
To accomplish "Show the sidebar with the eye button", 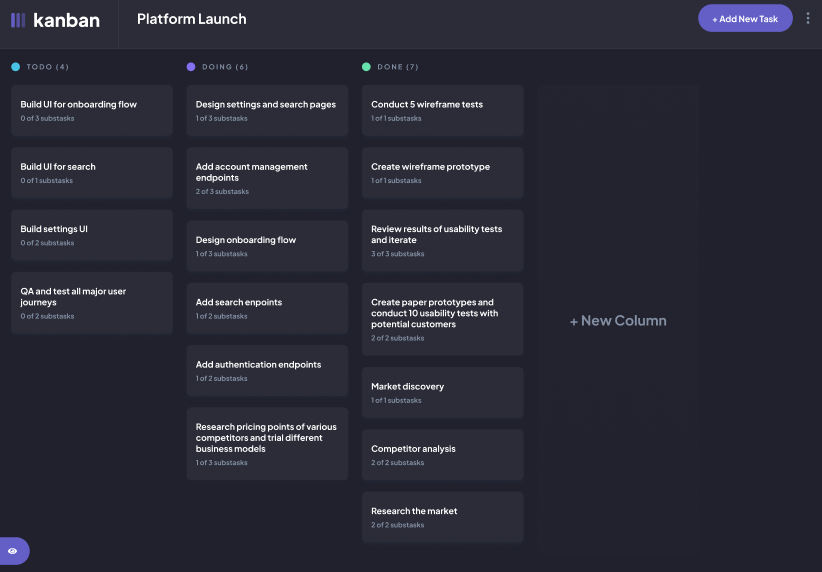I will pos(14,551).
